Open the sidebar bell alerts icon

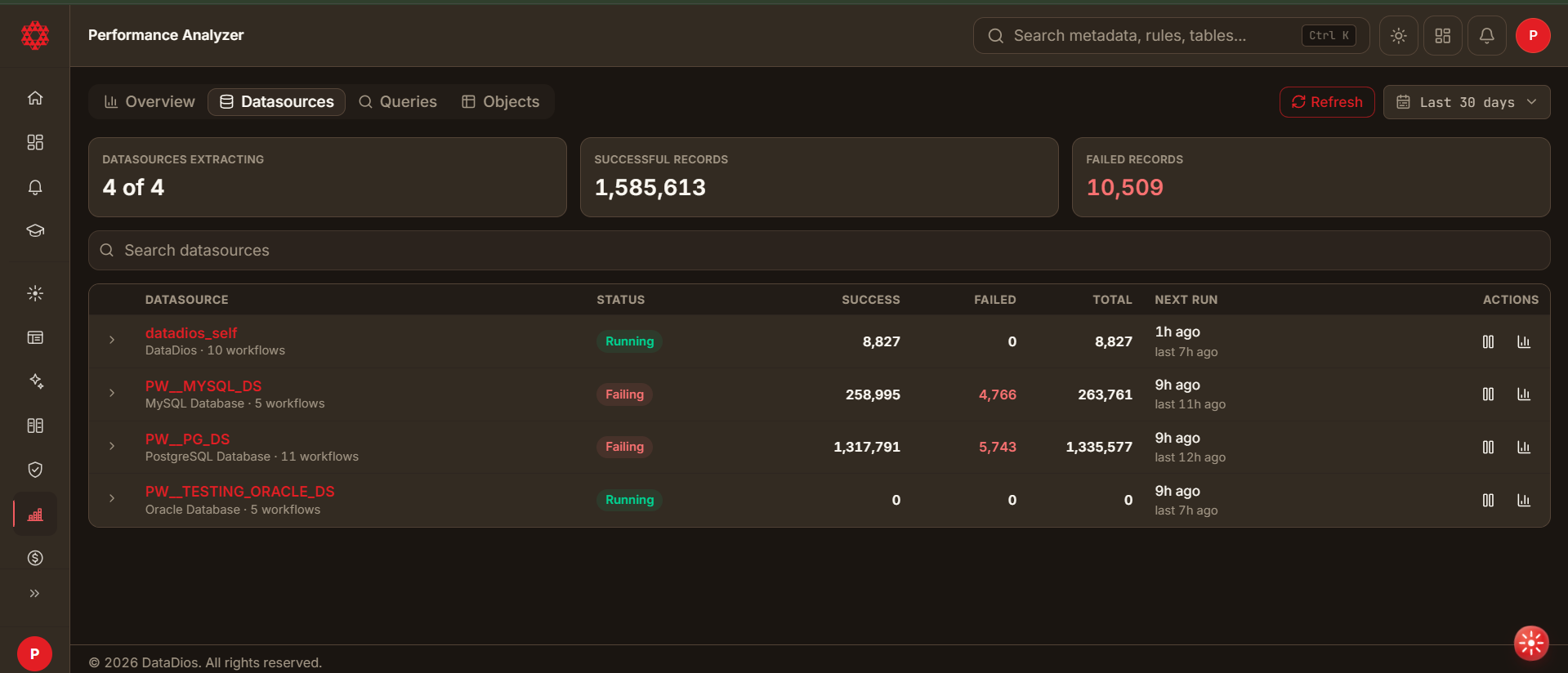pyautogui.click(x=35, y=187)
